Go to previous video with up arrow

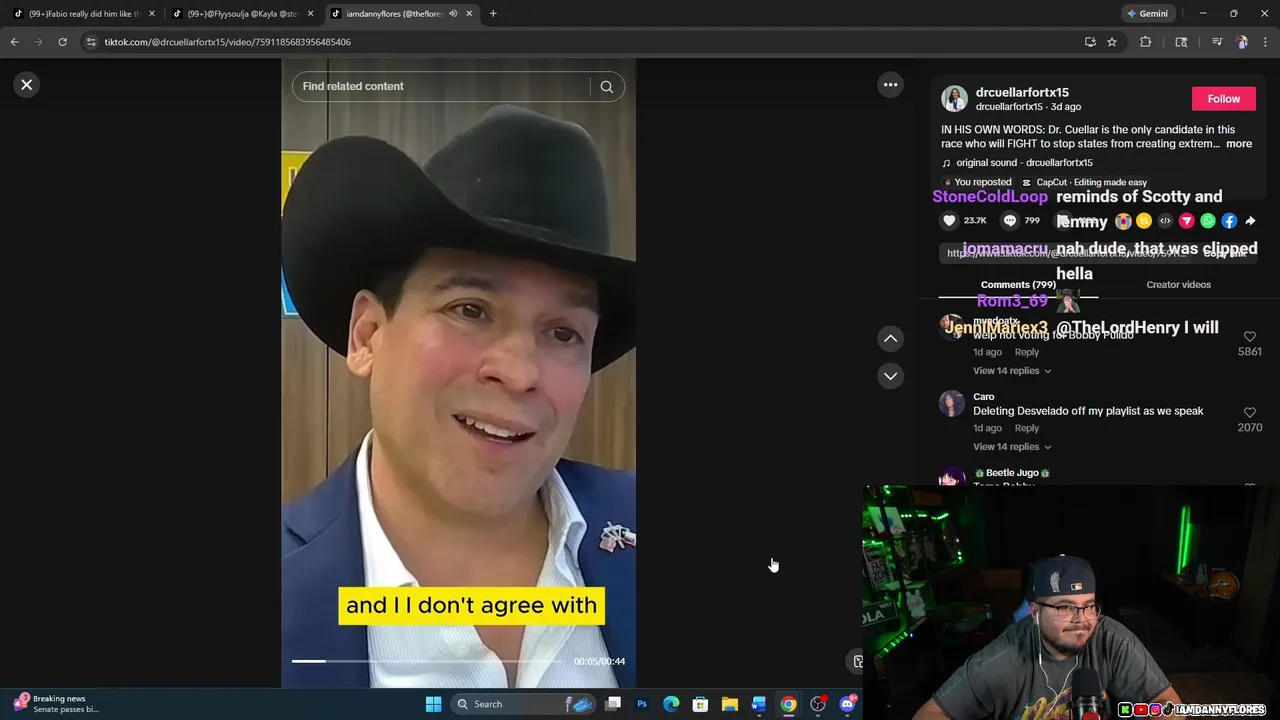[890, 339]
